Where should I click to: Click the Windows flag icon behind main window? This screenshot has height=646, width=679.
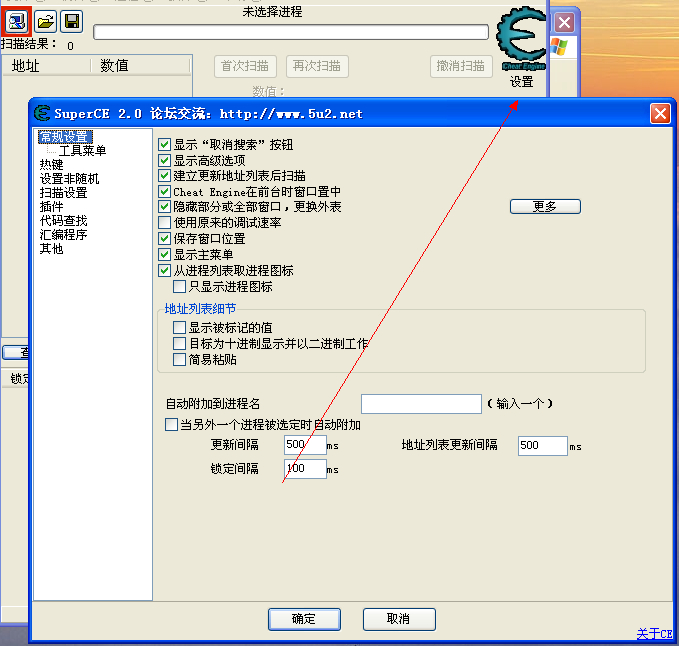(559, 47)
